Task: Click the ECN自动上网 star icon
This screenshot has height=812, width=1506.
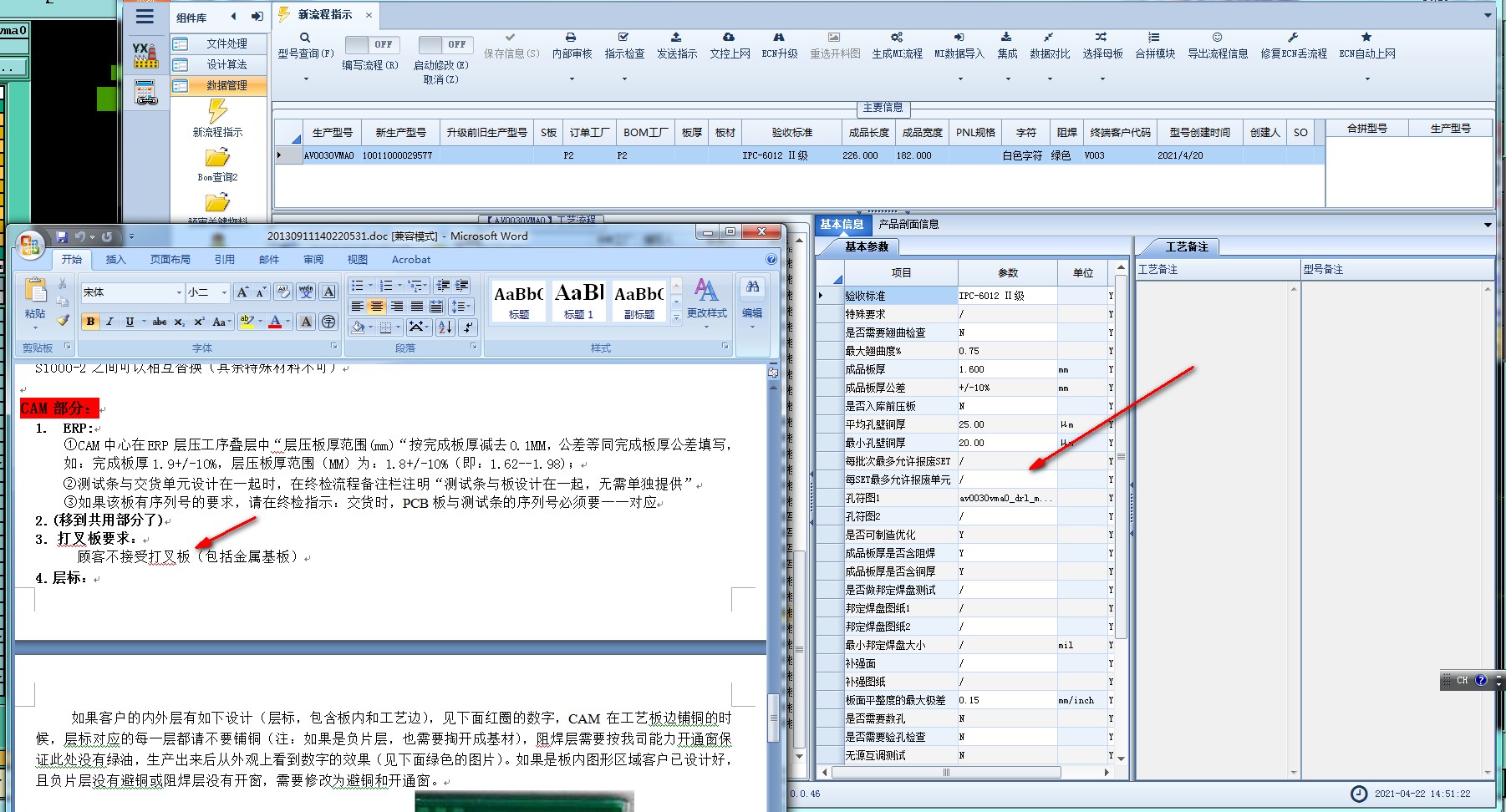Action: (x=1366, y=38)
